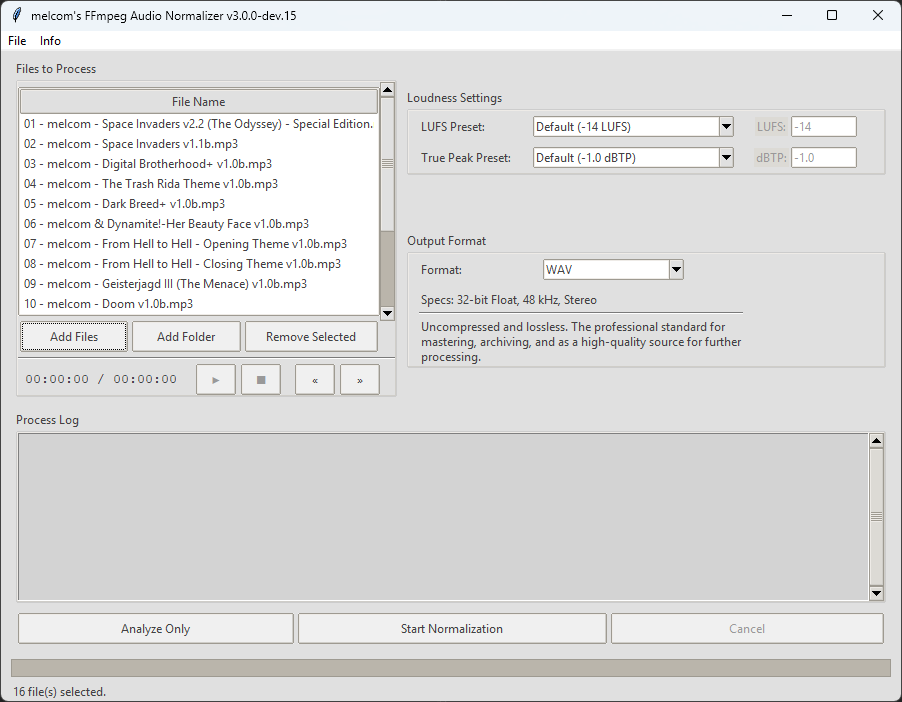Viewport: 902px width, 702px height.
Task: Click the Add Folder button
Action: 186,337
